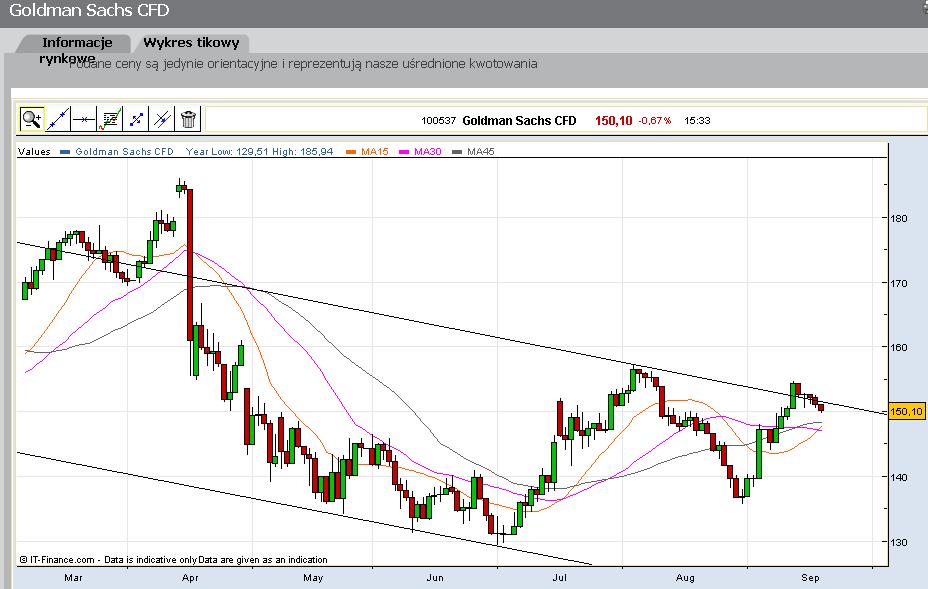Click the 140 price axis label
The width and height of the screenshot is (928, 589).
click(898, 477)
